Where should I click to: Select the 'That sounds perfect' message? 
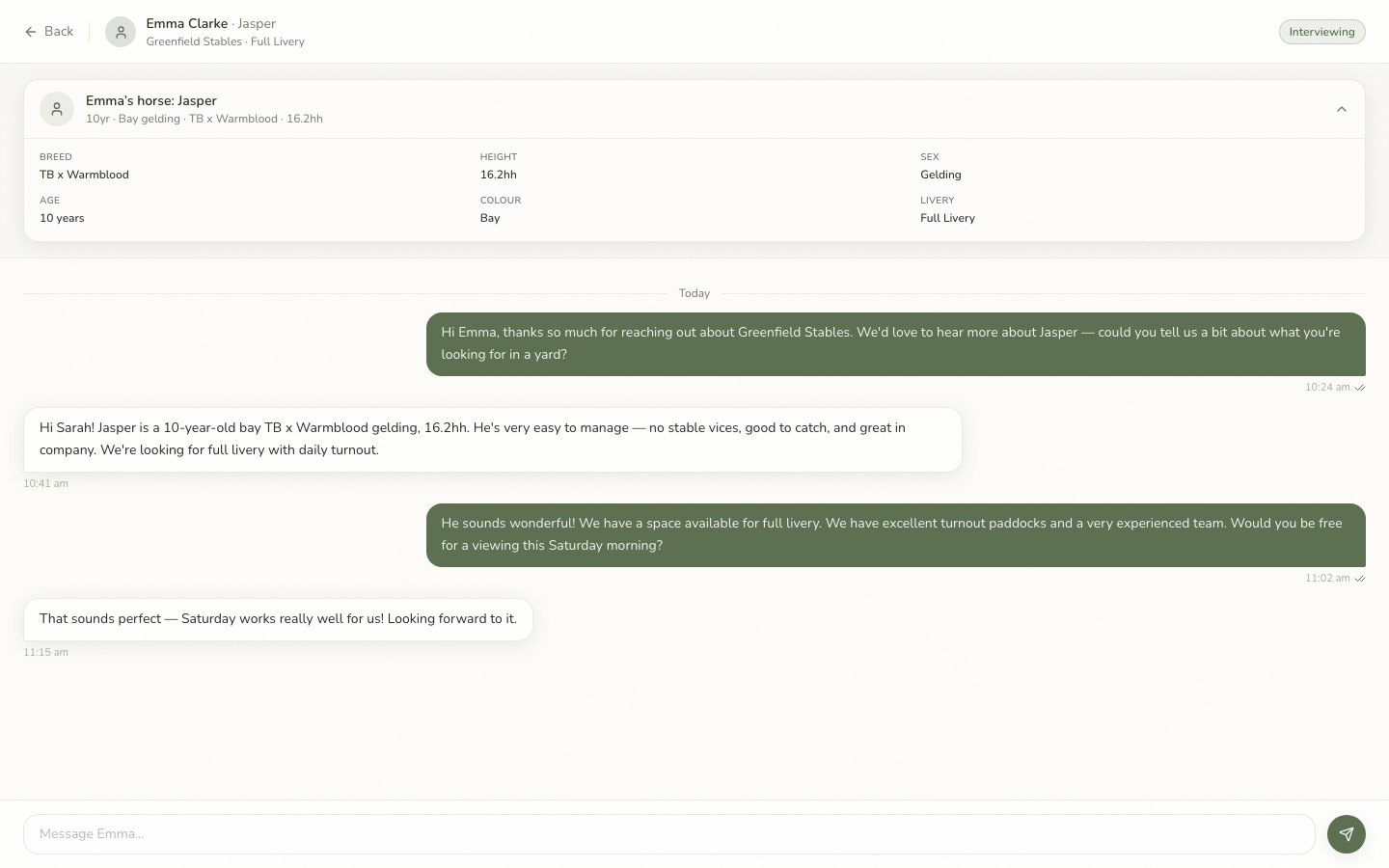278,619
